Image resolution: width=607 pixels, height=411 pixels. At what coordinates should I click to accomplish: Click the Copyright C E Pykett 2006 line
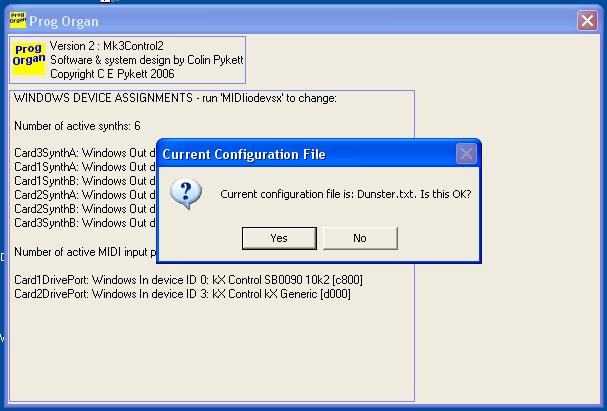(x=113, y=74)
